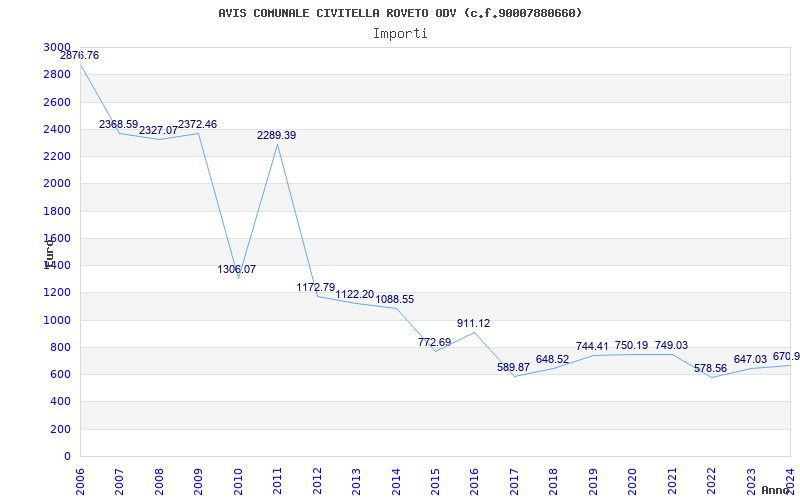The height and width of the screenshot is (500, 800).
Task: Click the Euro axis title
Action: [x=49, y=253]
